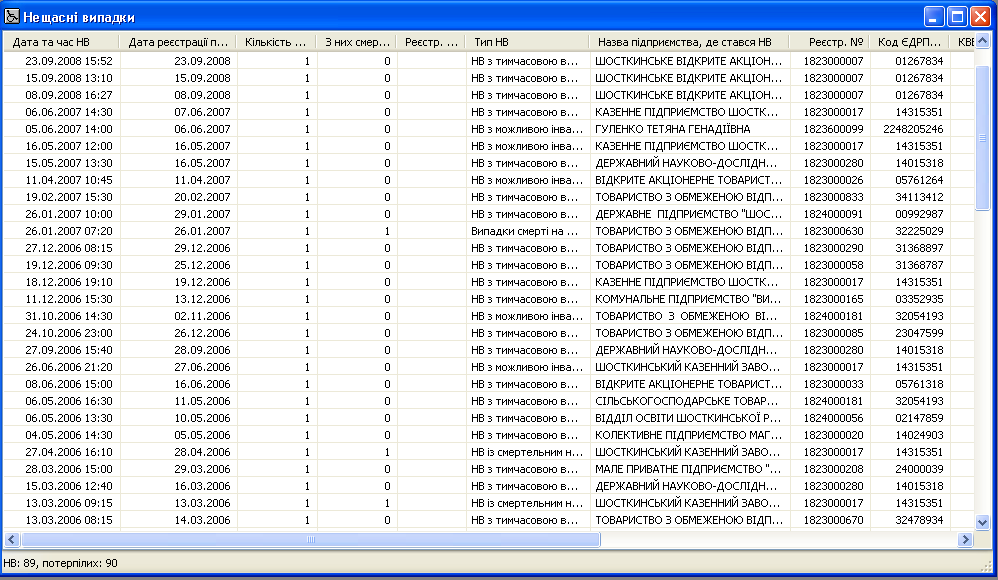
Task: Select row dated 27.09.2006 15:40
Action: (x=488, y=350)
